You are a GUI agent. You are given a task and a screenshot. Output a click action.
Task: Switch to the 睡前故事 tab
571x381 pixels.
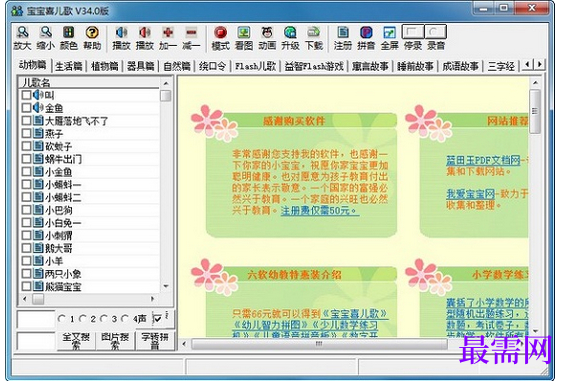tap(415, 66)
